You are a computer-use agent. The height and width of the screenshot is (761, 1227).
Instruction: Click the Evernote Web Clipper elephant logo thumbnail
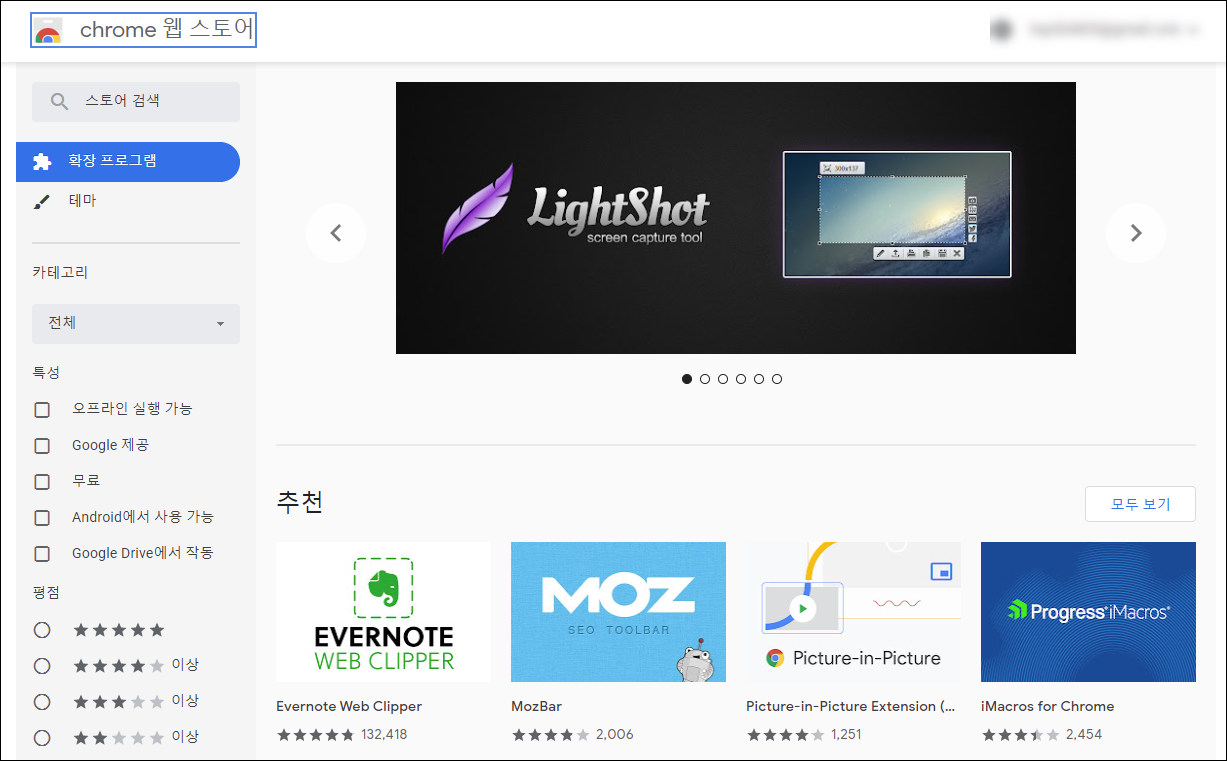click(x=383, y=611)
